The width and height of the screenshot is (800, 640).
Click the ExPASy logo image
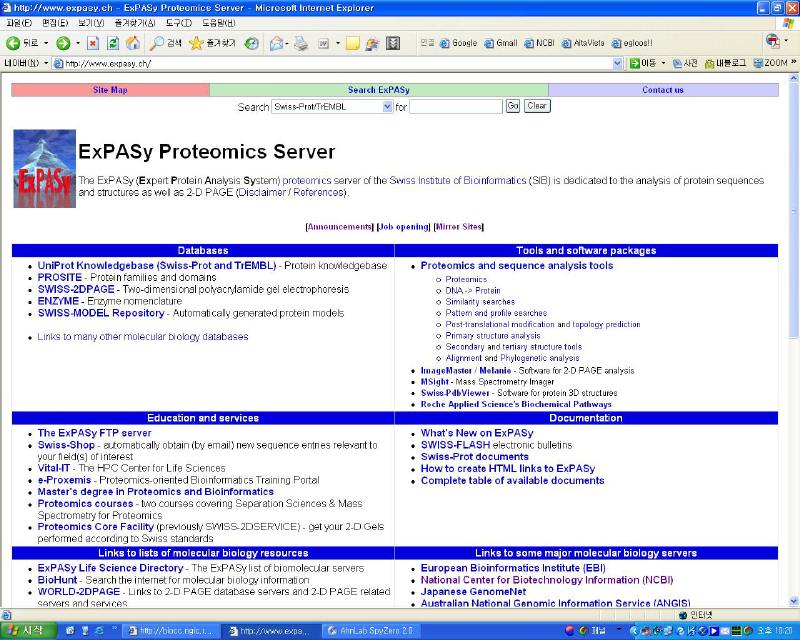43,170
